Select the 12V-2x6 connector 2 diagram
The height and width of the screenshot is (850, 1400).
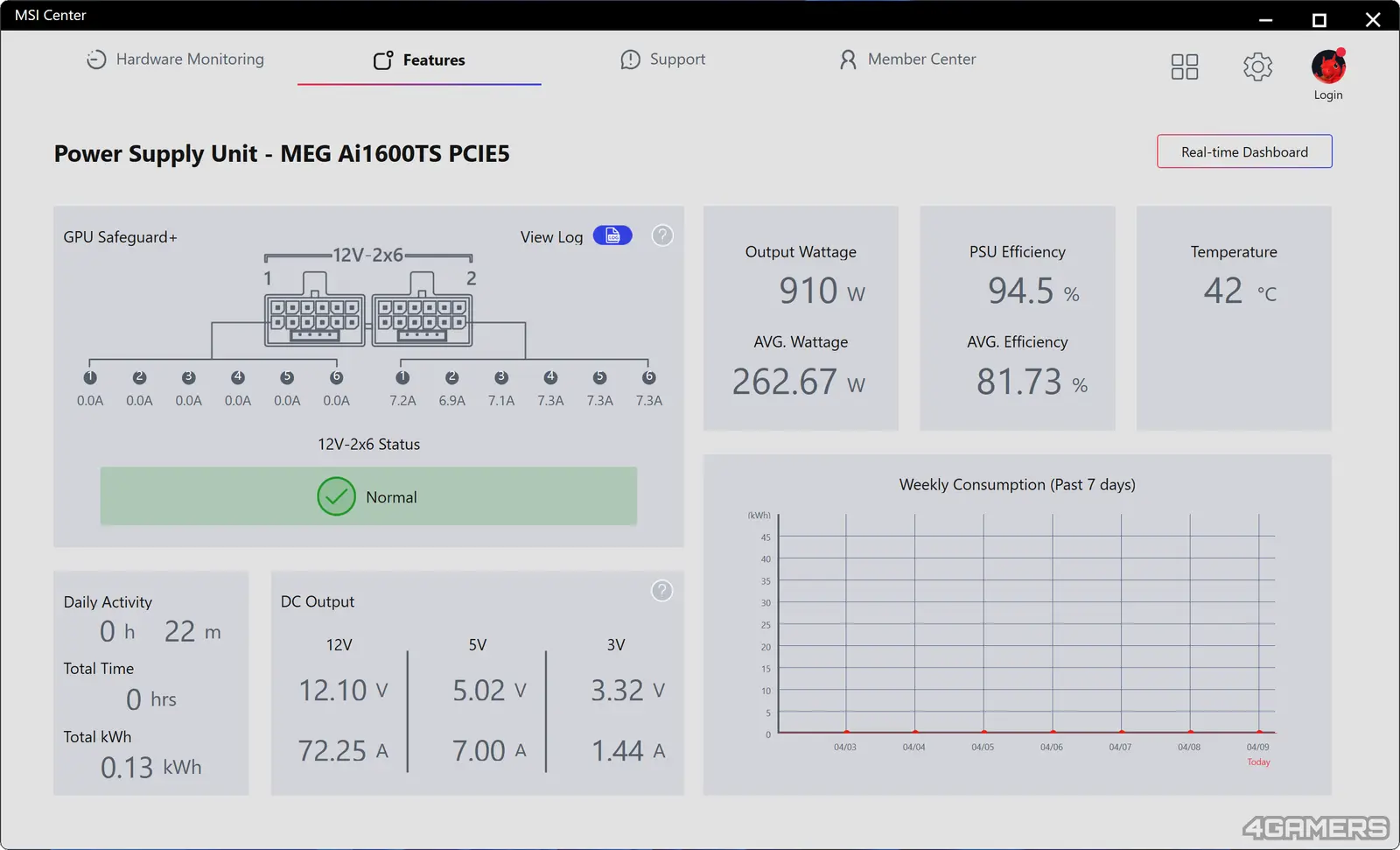pyautogui.click(x=423, y=310)
